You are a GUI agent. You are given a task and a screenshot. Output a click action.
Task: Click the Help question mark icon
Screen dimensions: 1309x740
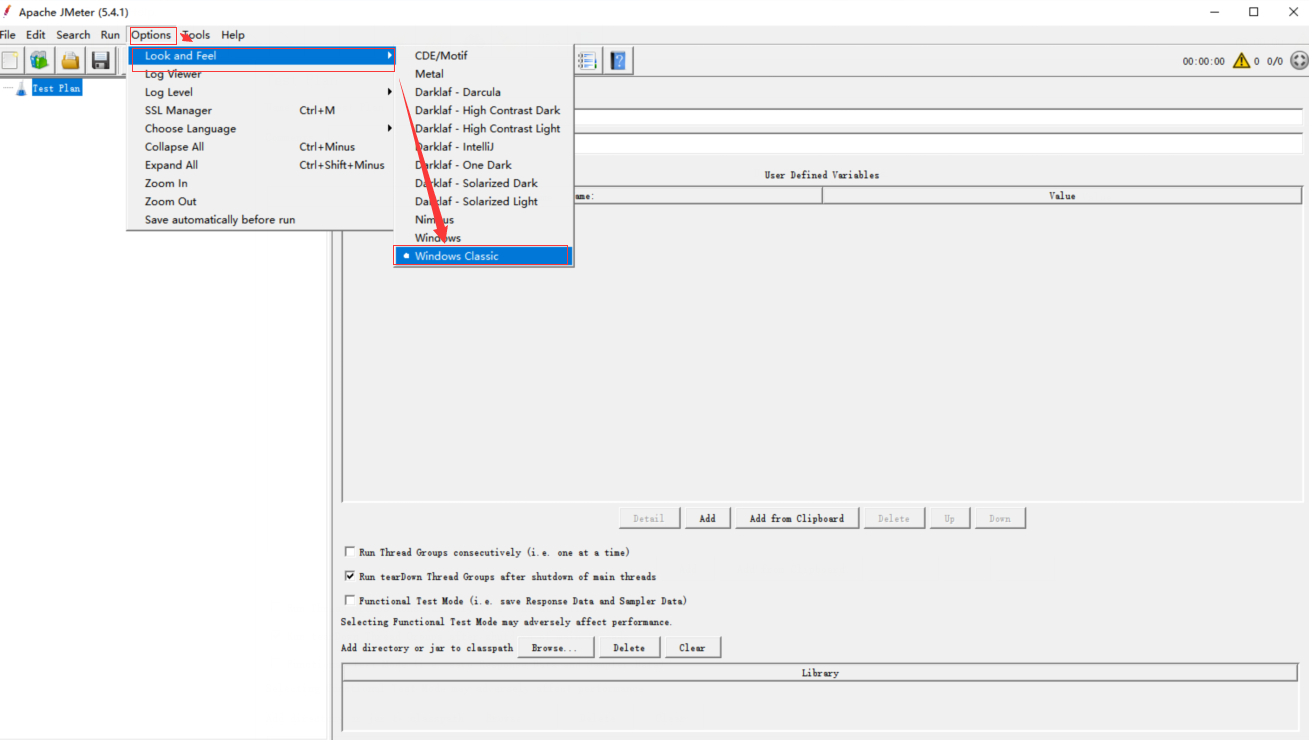pos(618,61)
